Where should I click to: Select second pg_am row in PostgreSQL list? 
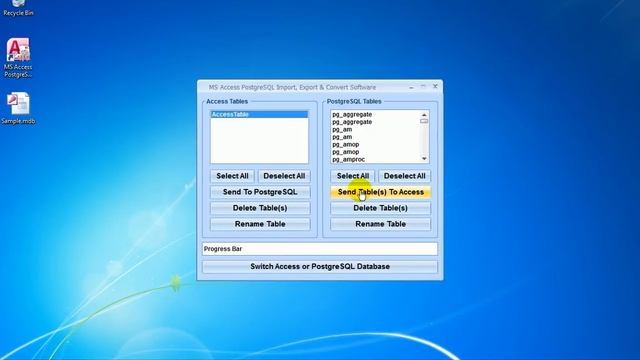click(376, 137)
